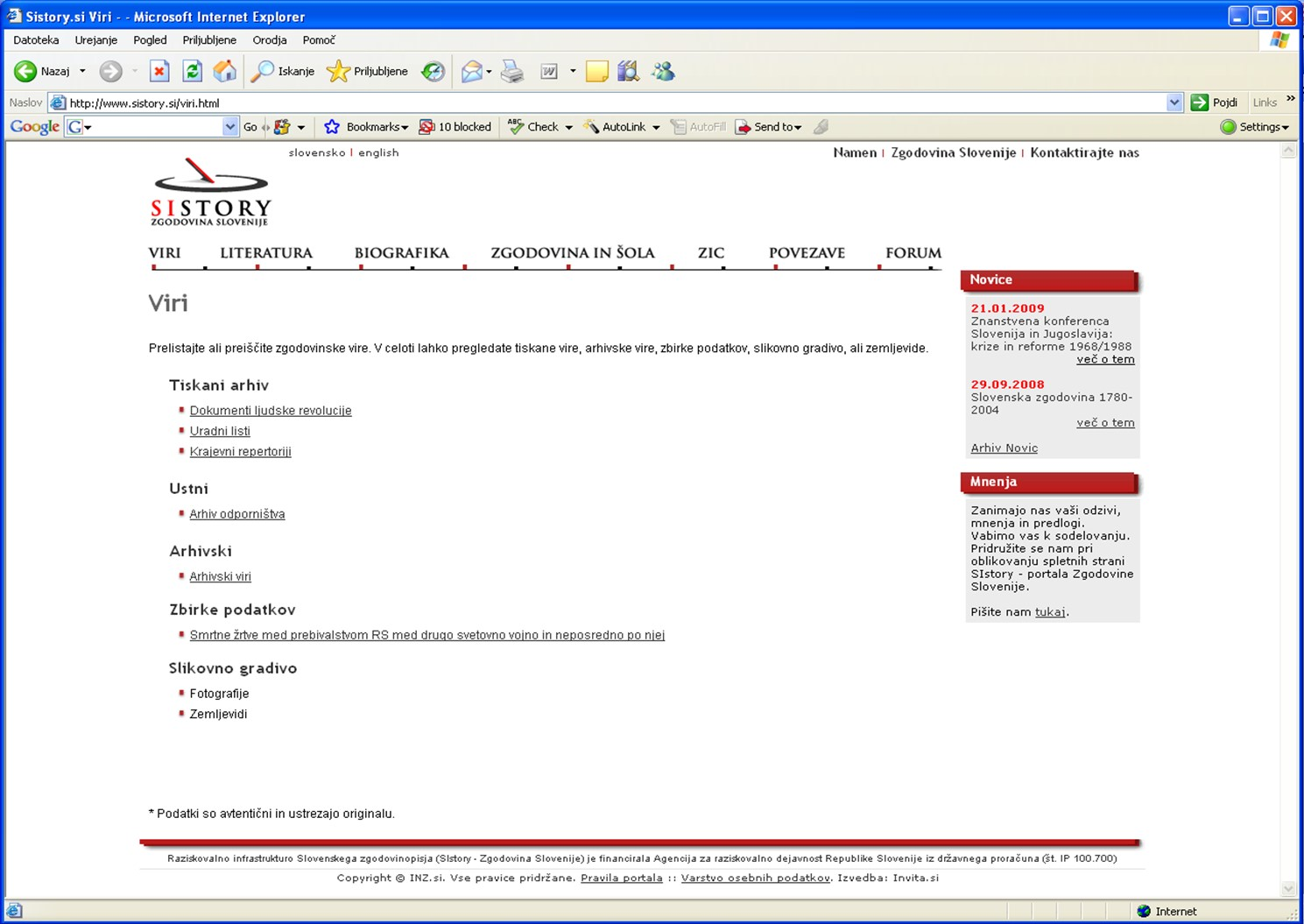Toggle the 10 blocked popup blocker
Screen dimensions: 1304x924
coord(455,127)
